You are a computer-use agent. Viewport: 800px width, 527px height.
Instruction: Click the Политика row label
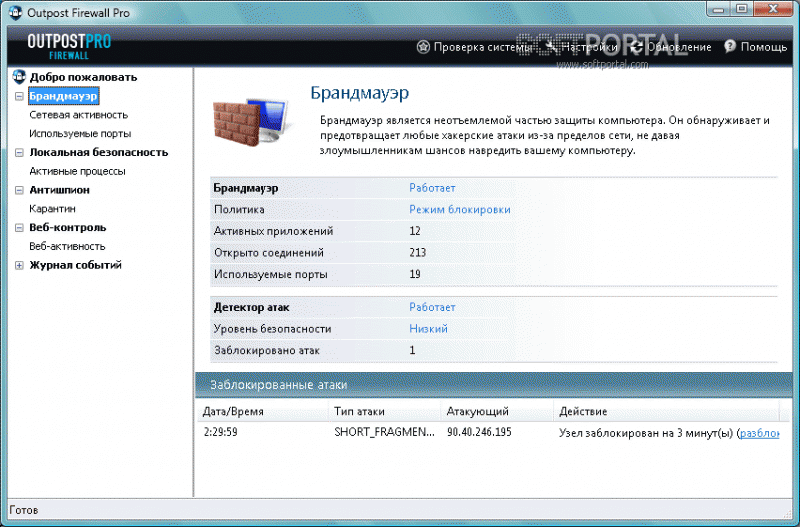pyautogui.click(x=239, y=210)
